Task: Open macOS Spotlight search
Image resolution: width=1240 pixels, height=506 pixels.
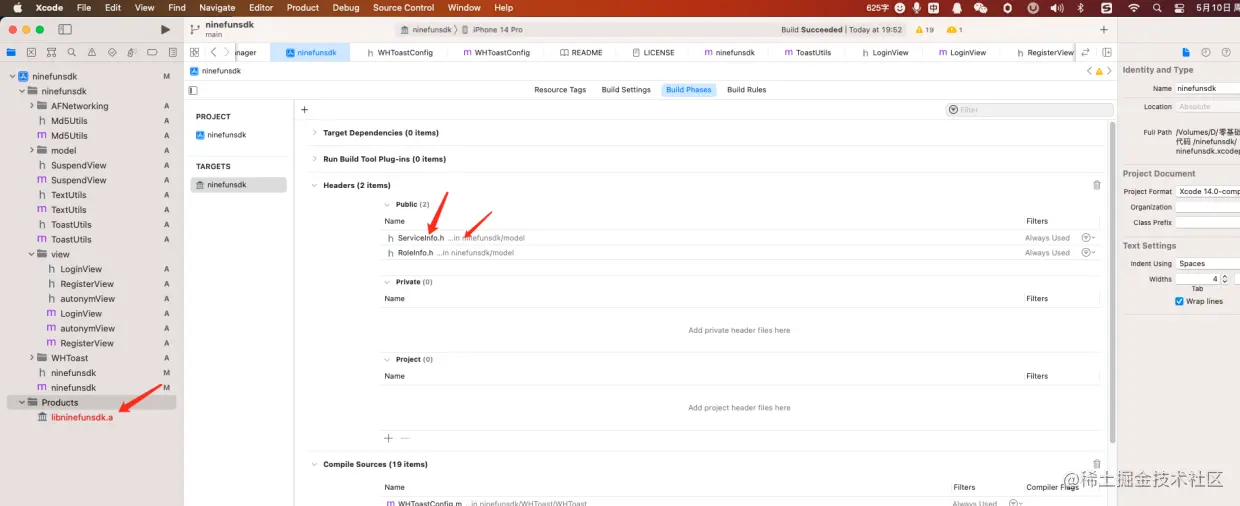Action: tap(1158, 7)
